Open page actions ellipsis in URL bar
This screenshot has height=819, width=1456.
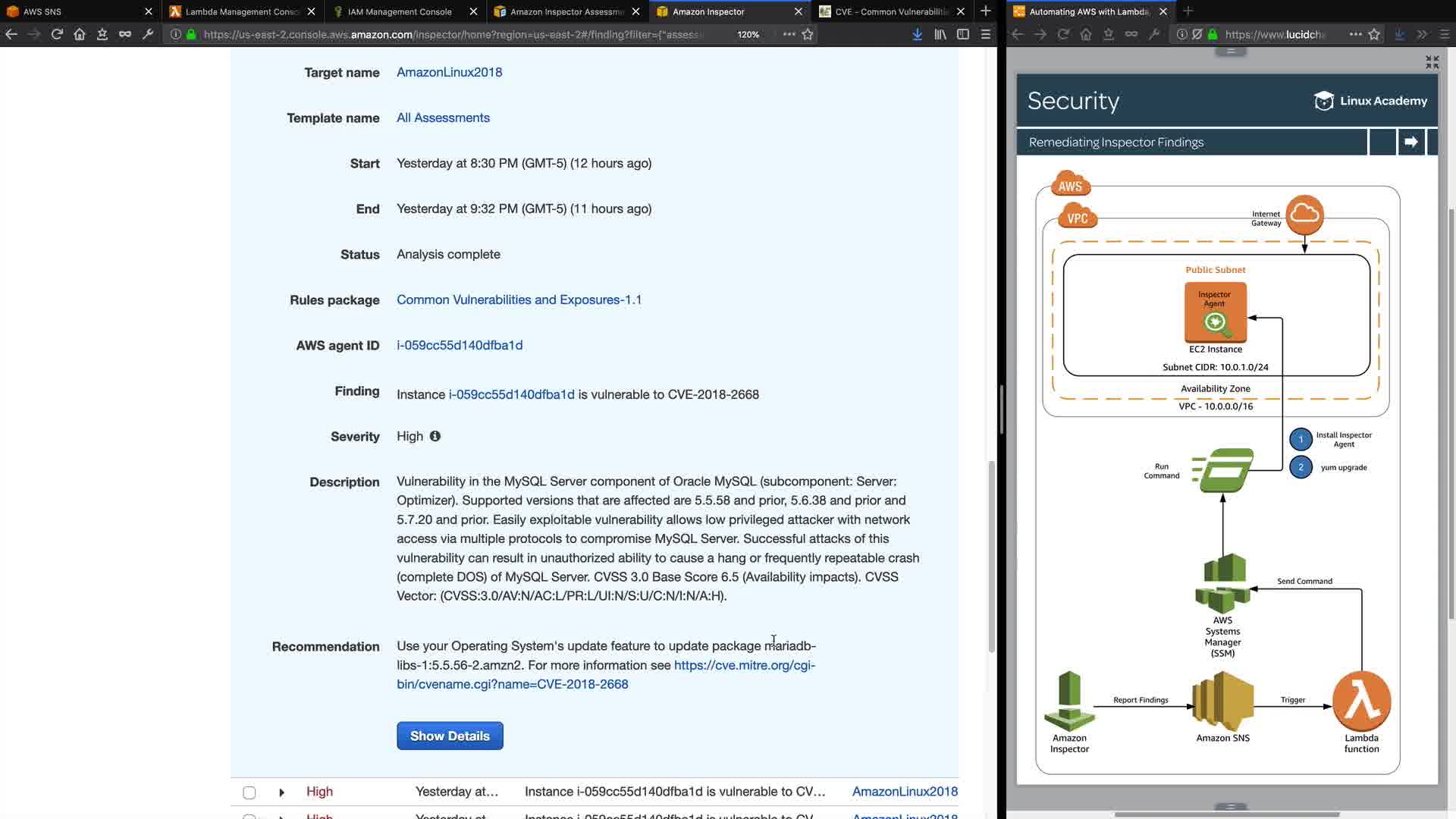[x=789, y=34]
